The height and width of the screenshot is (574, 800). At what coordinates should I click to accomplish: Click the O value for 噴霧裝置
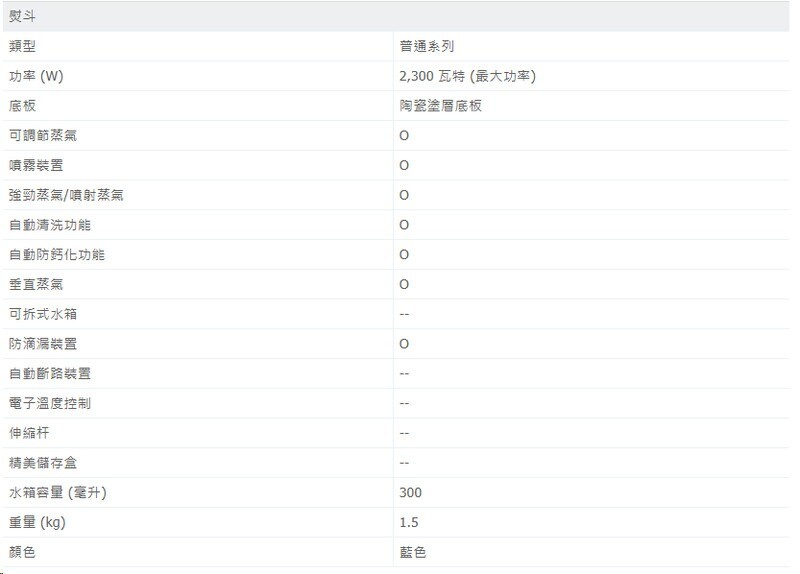(404, 165)
